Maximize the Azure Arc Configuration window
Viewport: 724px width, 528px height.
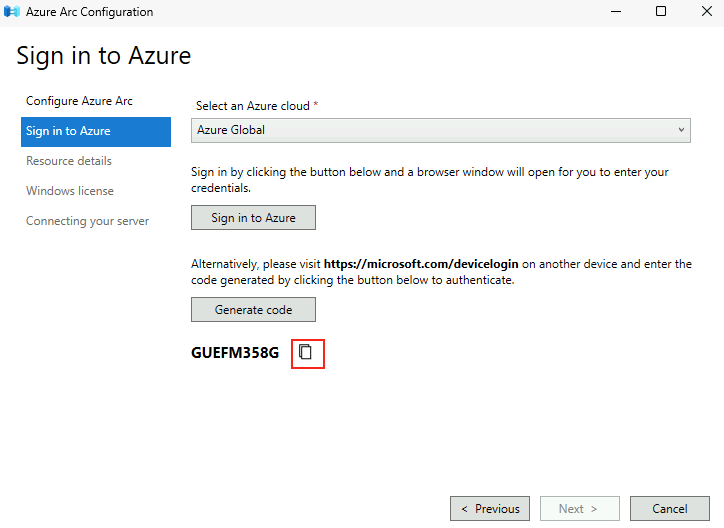[661, 12]
